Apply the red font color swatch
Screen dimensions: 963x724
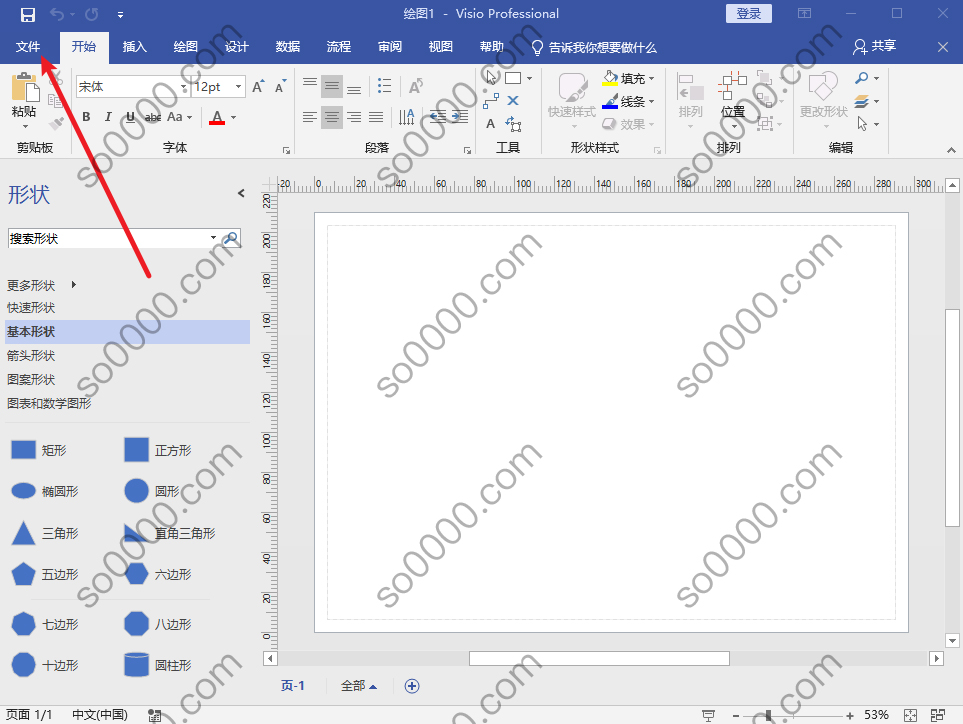[217, 117]
